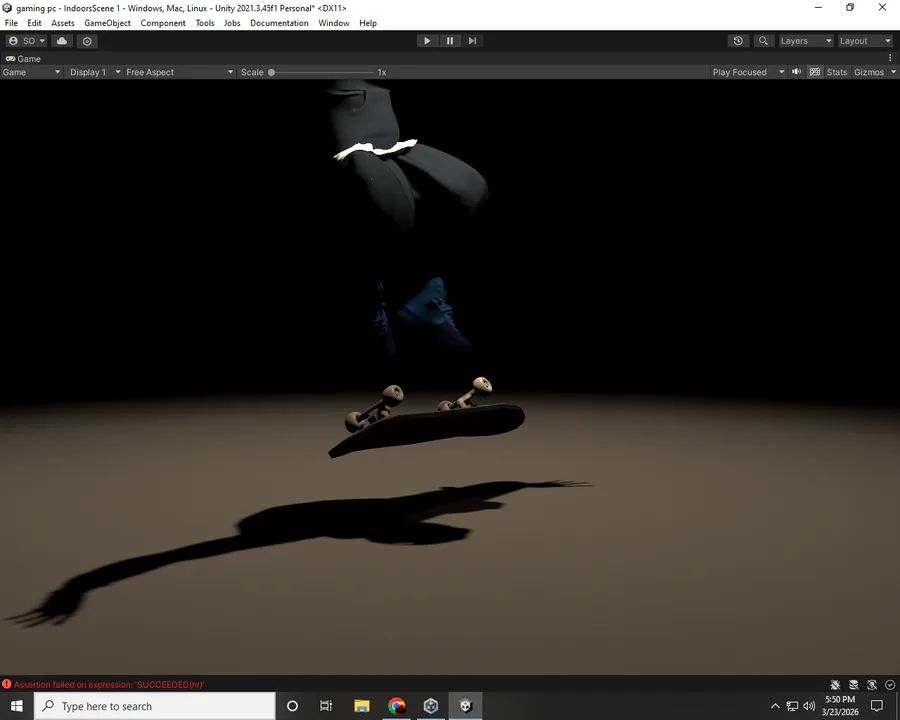Click the red error icon in status bar
The width and height of the screenshot is (900, 720).
click(7, 684)
